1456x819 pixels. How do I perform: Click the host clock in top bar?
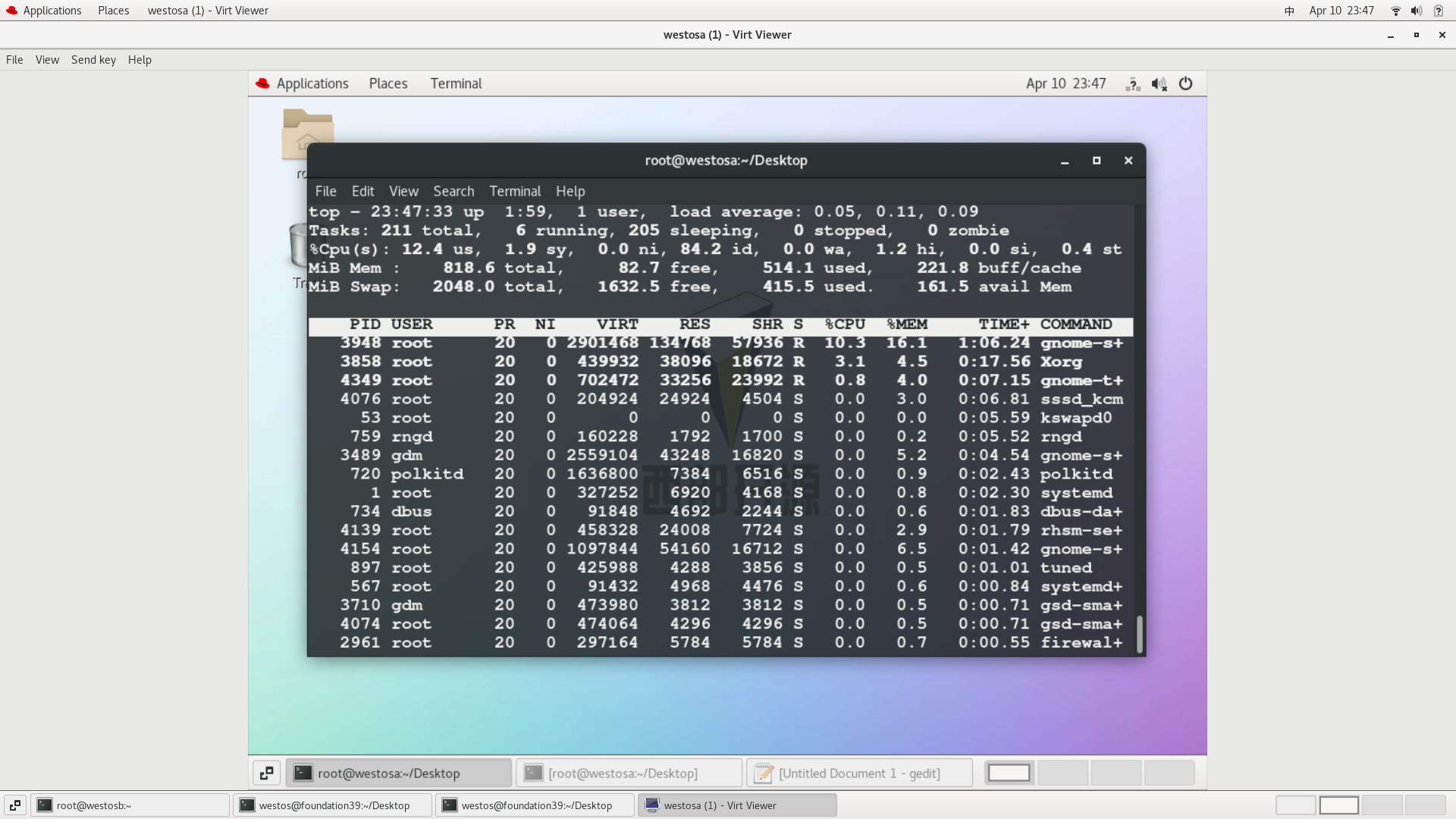[1341, 11]
